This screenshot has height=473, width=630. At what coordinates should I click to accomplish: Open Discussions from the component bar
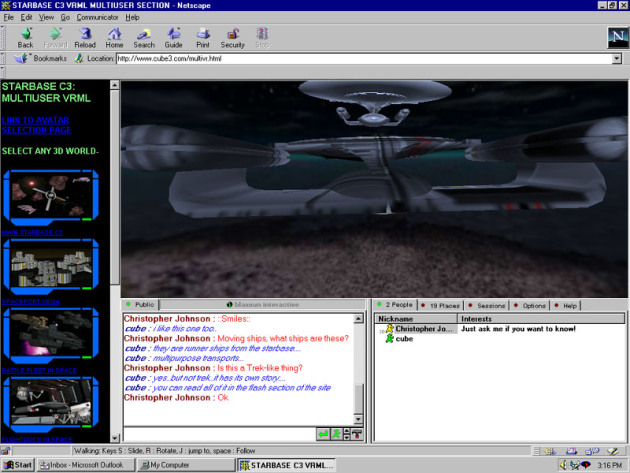pyautogui.click(x=592, y=451)
